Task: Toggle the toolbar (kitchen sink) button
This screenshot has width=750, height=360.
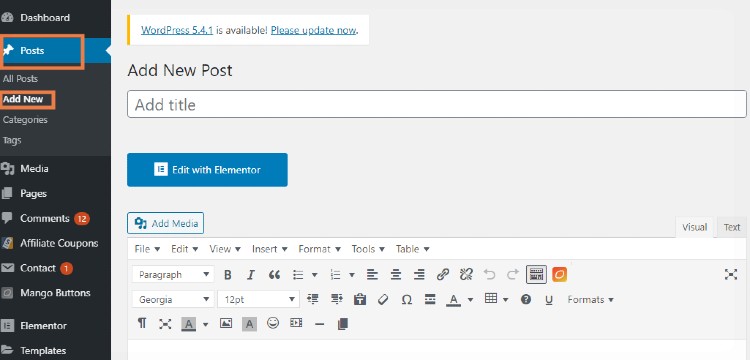Action: (x=536, y=274)
